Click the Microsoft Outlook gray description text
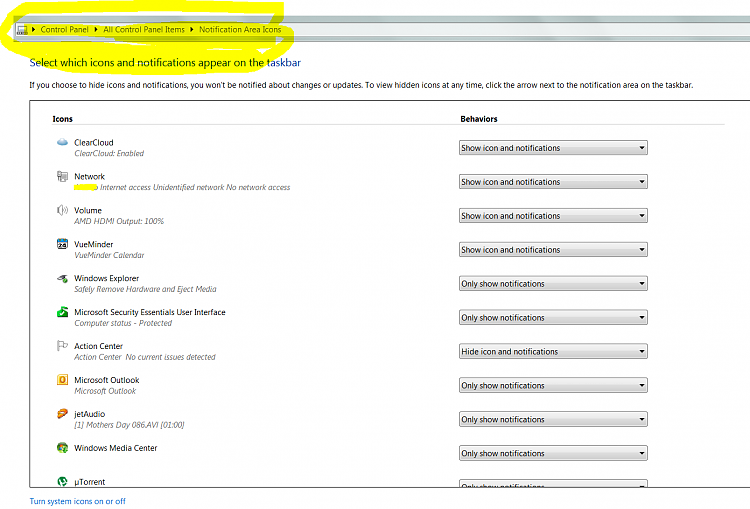750x509 pixels. click(x=105, y=391)
